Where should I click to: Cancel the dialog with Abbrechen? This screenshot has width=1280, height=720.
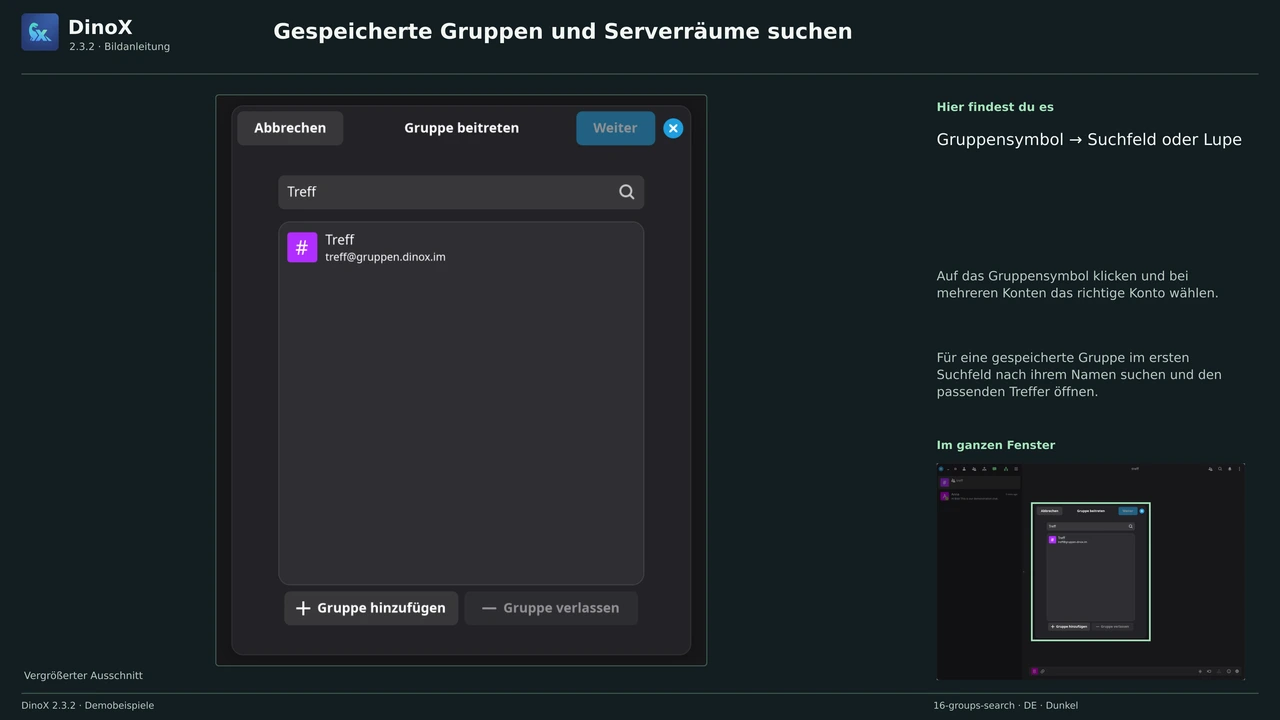click(x=290, y=128)
